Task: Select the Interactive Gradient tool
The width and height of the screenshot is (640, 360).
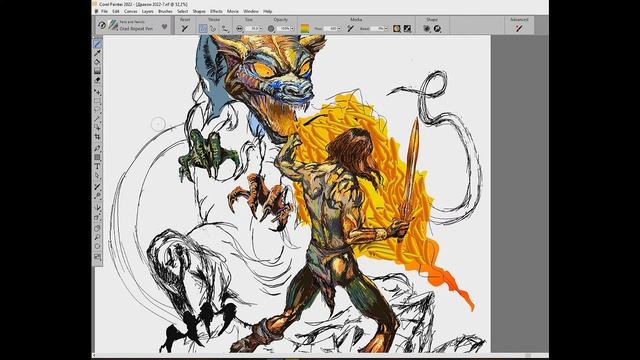Action: coord(97,71)
